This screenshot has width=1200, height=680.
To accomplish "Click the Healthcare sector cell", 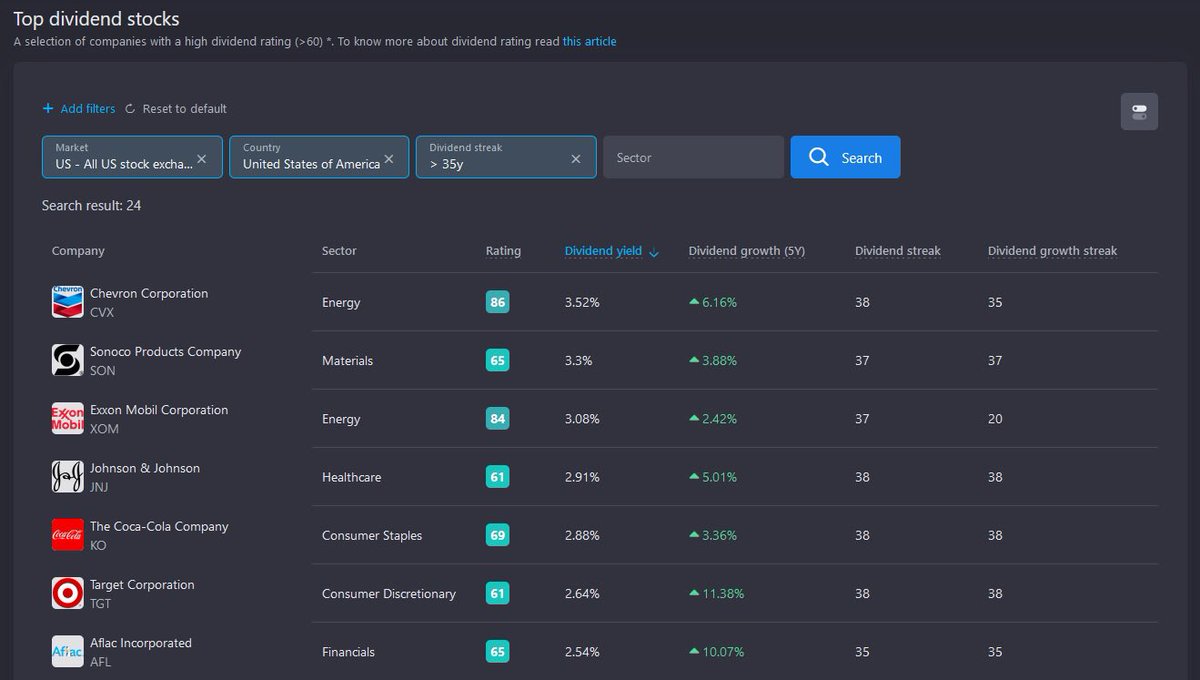I will tap(351, 477).
